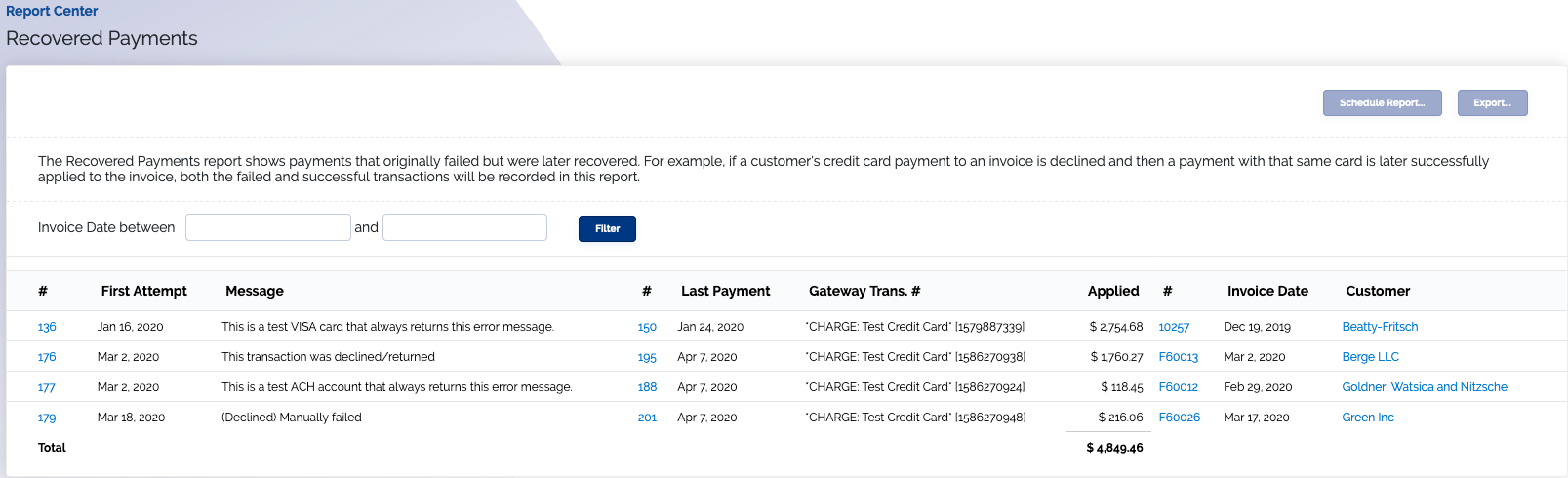Open first attempt payment 136

pyautogui.click(x=47, y=327)
